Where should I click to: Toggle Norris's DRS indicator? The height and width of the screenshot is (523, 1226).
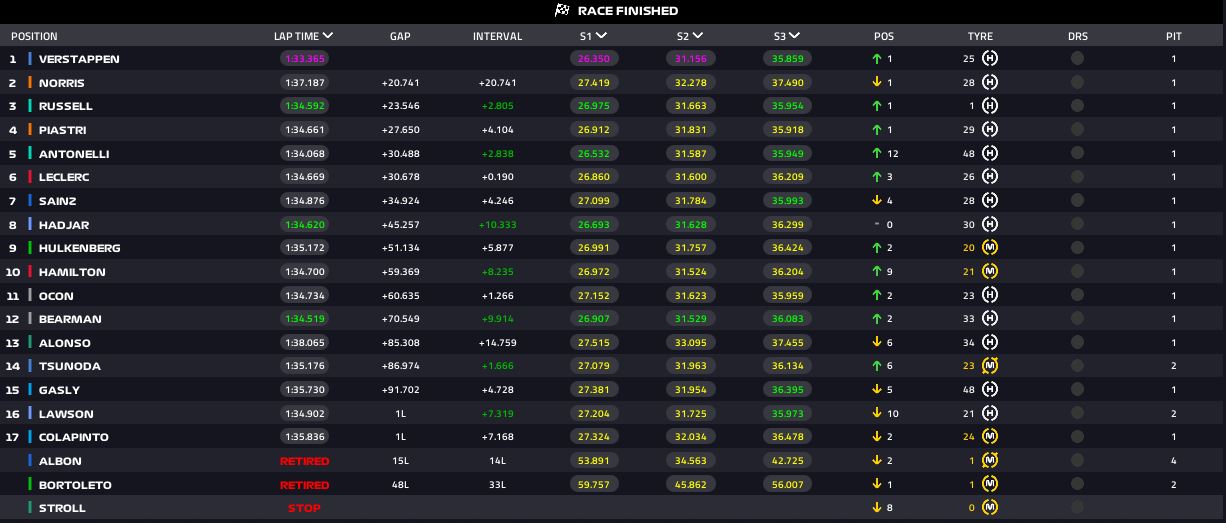[1077, 83]
